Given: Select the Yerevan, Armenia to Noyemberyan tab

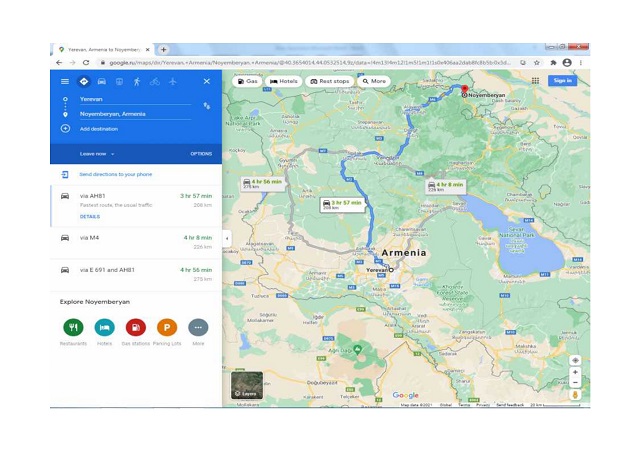Looking at the screenshot, I should [x=104, y=49].
